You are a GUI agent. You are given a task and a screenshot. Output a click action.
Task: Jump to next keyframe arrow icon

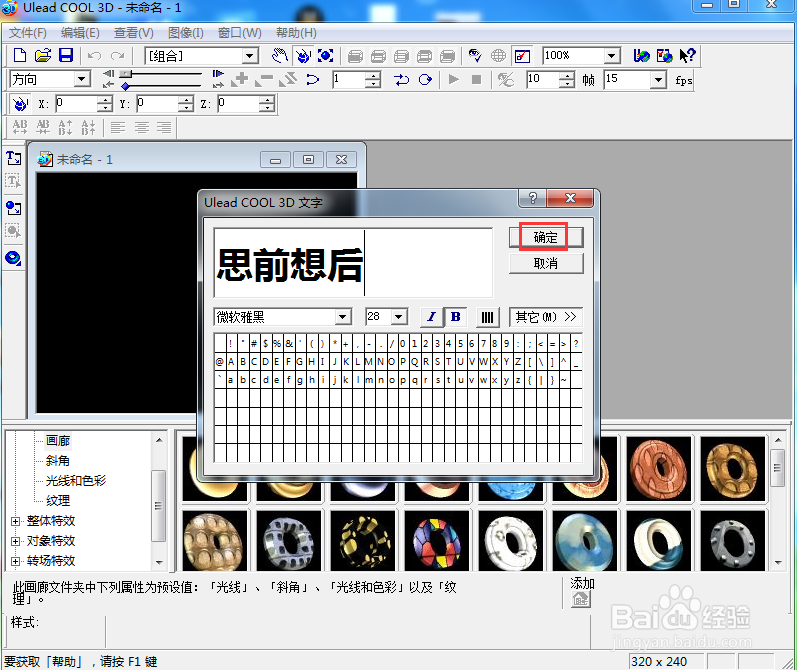[x=218, y=74]
